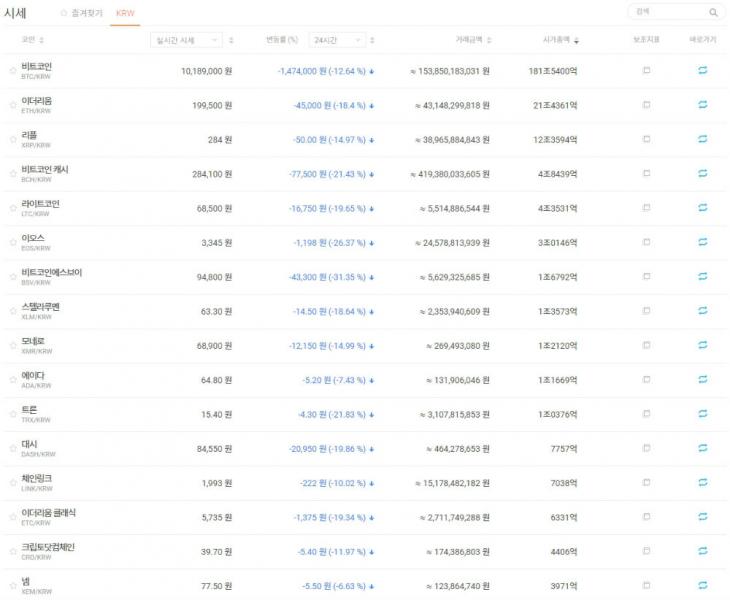Sort by real-time price arrows
The height and width of the screenshot is (600, 730).
point(231,40)
